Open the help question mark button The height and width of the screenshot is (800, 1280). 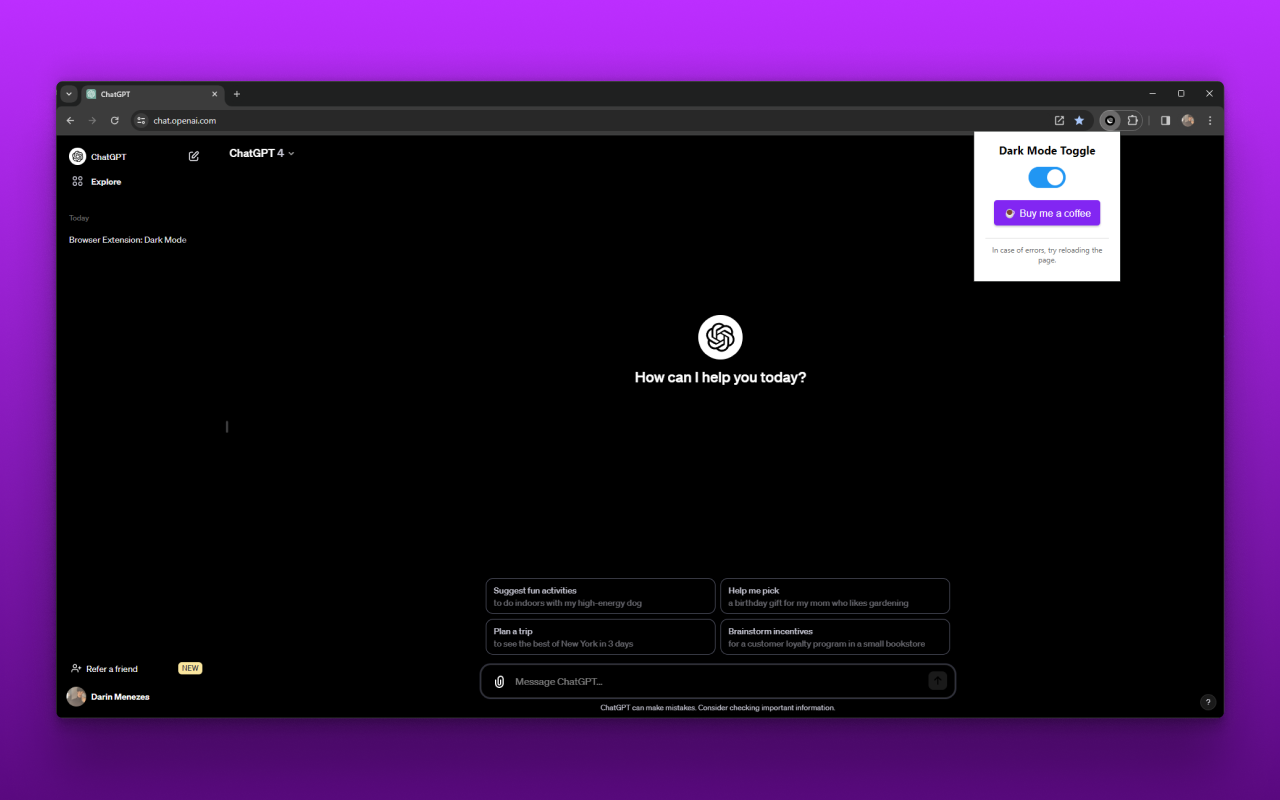tap(1207, 702)
